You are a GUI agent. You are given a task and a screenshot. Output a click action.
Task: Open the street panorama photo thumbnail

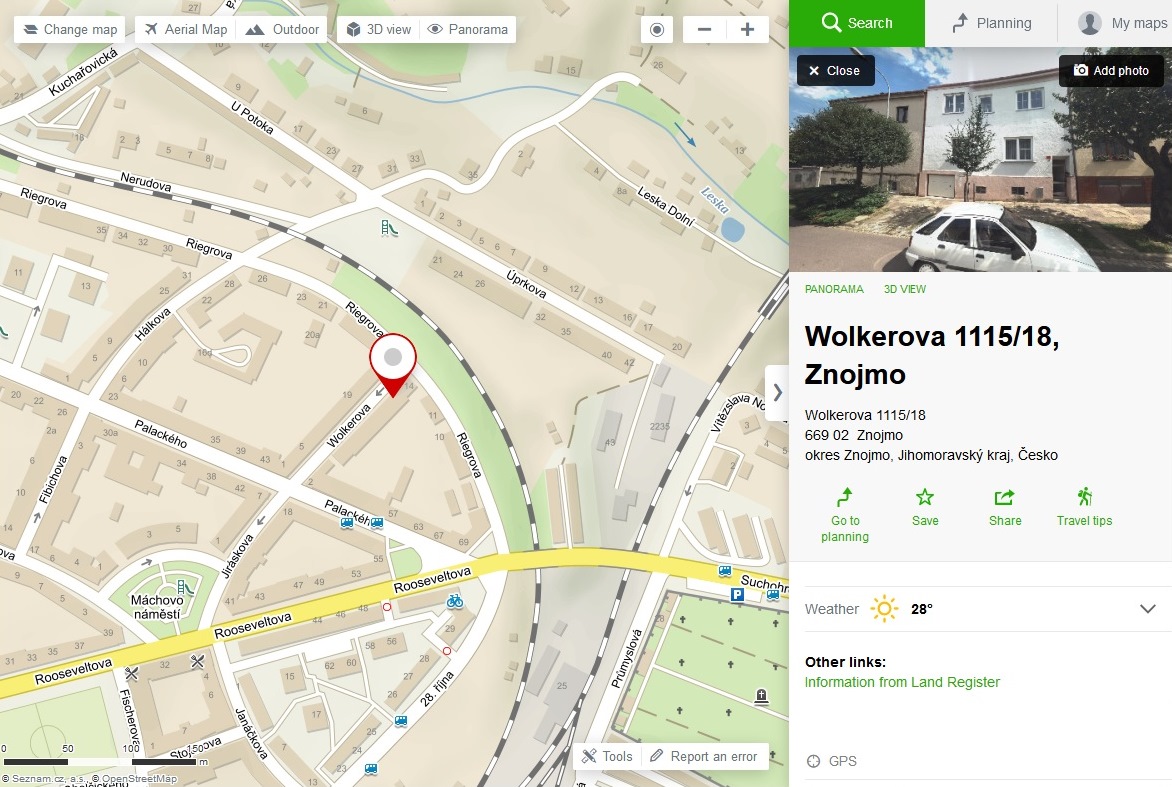point(981,159)
